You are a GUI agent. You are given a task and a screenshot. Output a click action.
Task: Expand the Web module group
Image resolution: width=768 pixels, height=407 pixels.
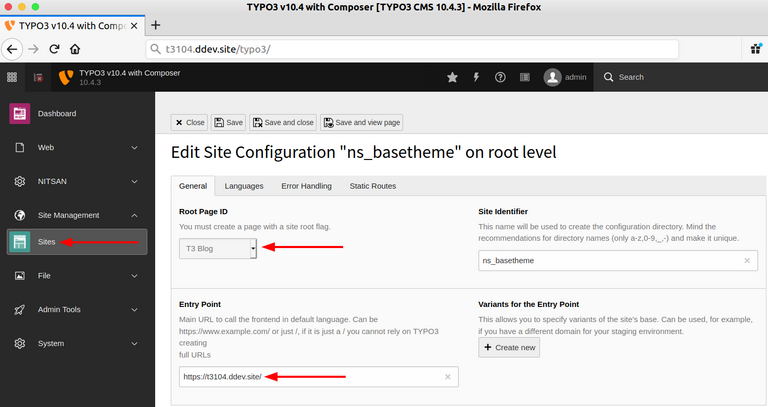134,147
